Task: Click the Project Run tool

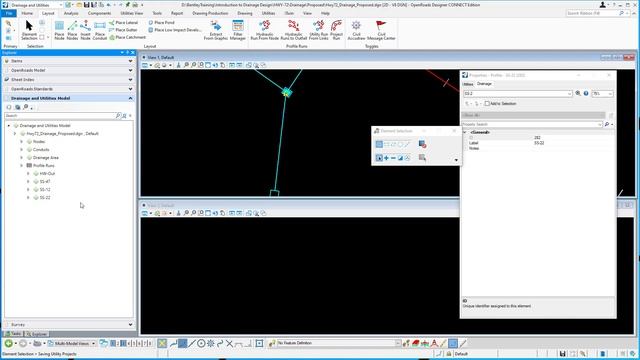Action: pos(336,30)
